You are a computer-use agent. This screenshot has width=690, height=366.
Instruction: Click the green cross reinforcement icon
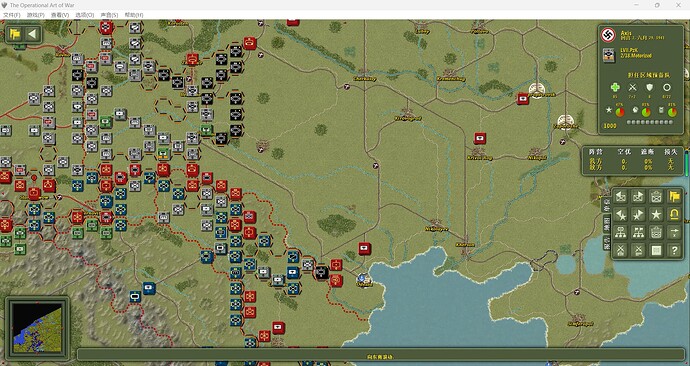coord(615,88)
